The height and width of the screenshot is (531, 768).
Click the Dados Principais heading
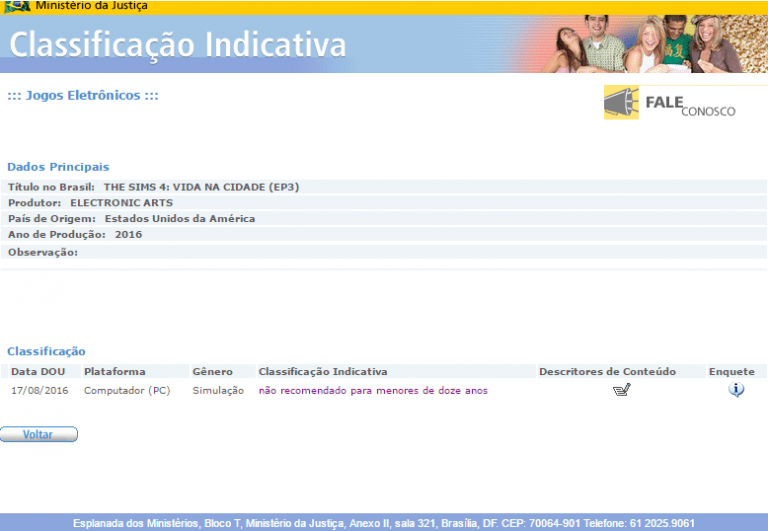point(58,167)
